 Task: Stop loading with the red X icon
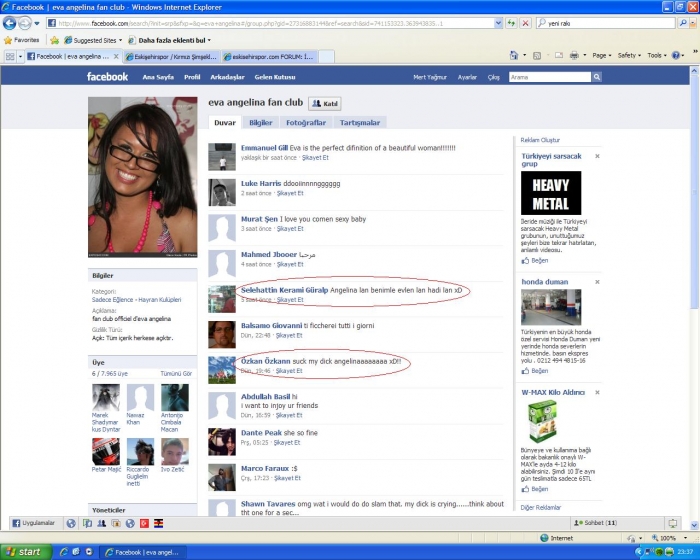pyautogui.click(x=525, y=23)
